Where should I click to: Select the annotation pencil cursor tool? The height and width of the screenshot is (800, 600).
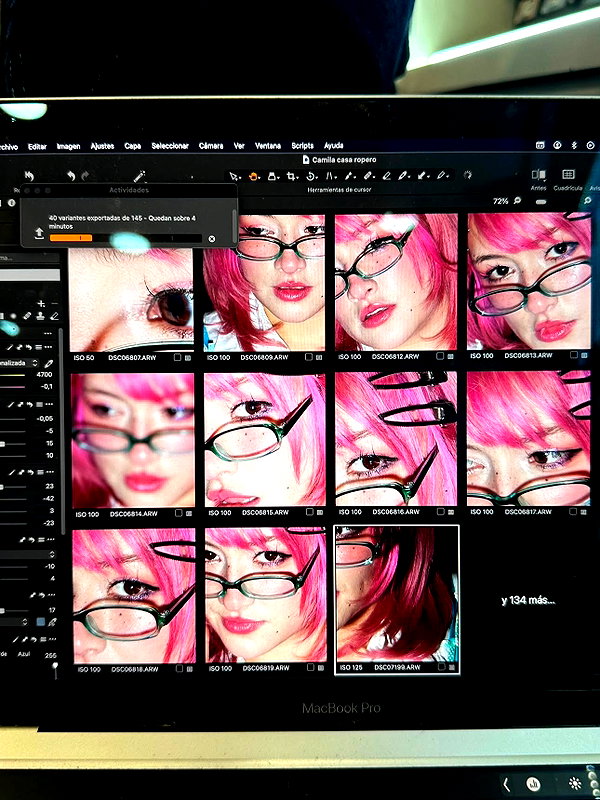[441, 177]
